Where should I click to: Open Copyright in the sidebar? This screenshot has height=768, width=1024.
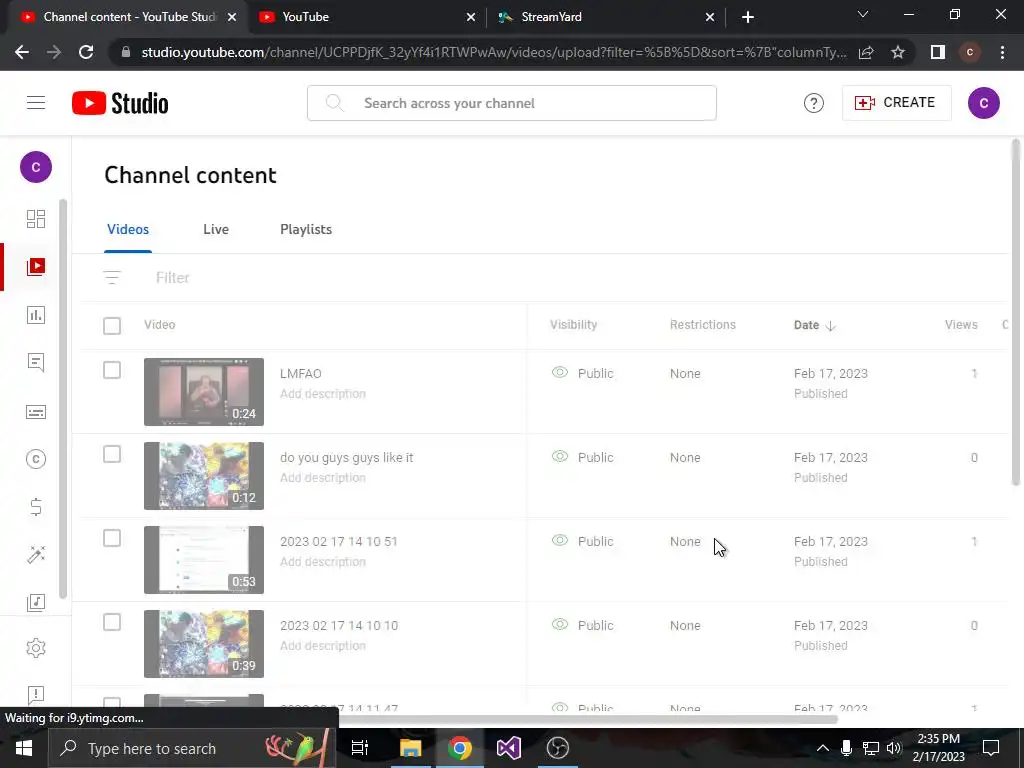coord(36,459)
